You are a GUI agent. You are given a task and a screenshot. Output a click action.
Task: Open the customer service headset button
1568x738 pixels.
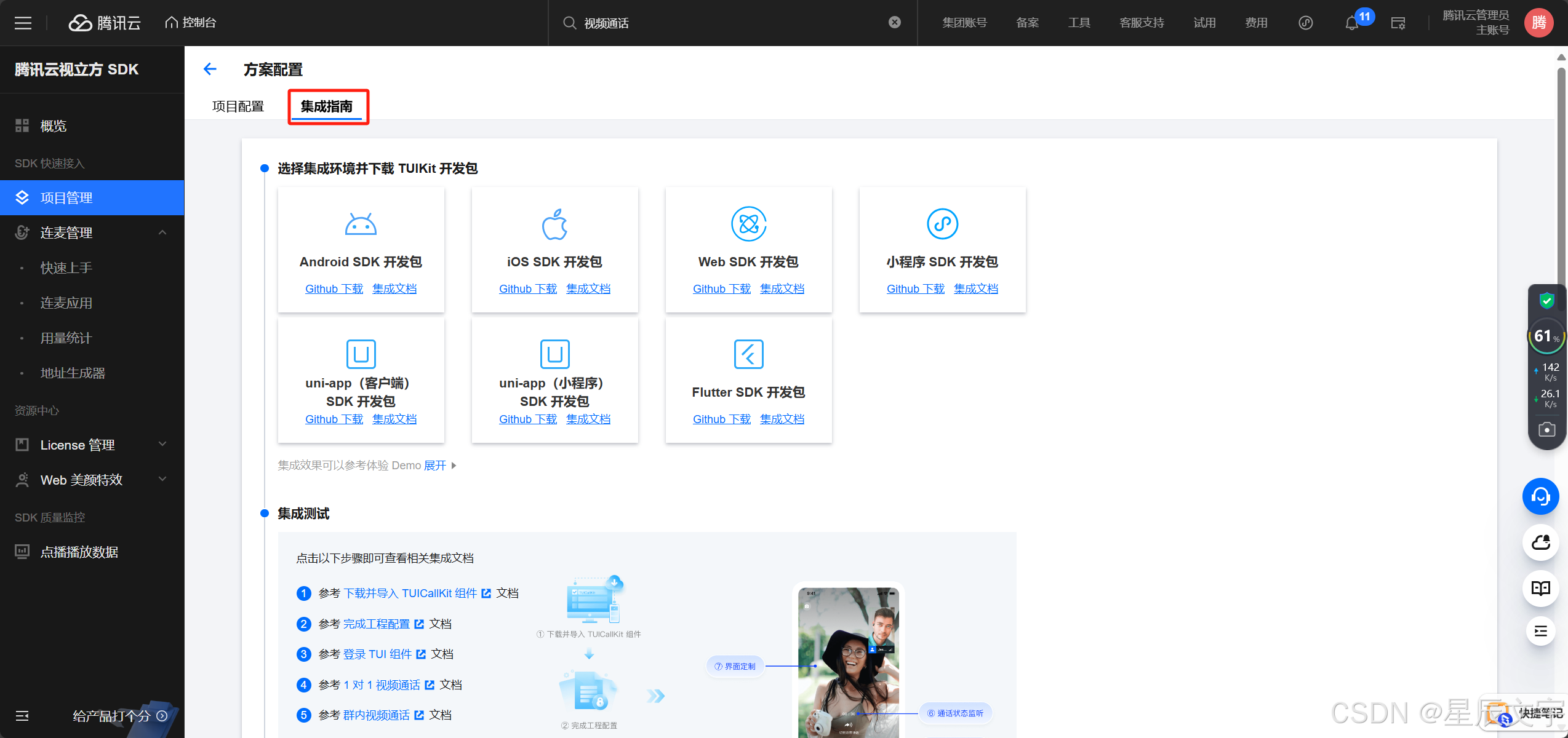point(1540,496)
